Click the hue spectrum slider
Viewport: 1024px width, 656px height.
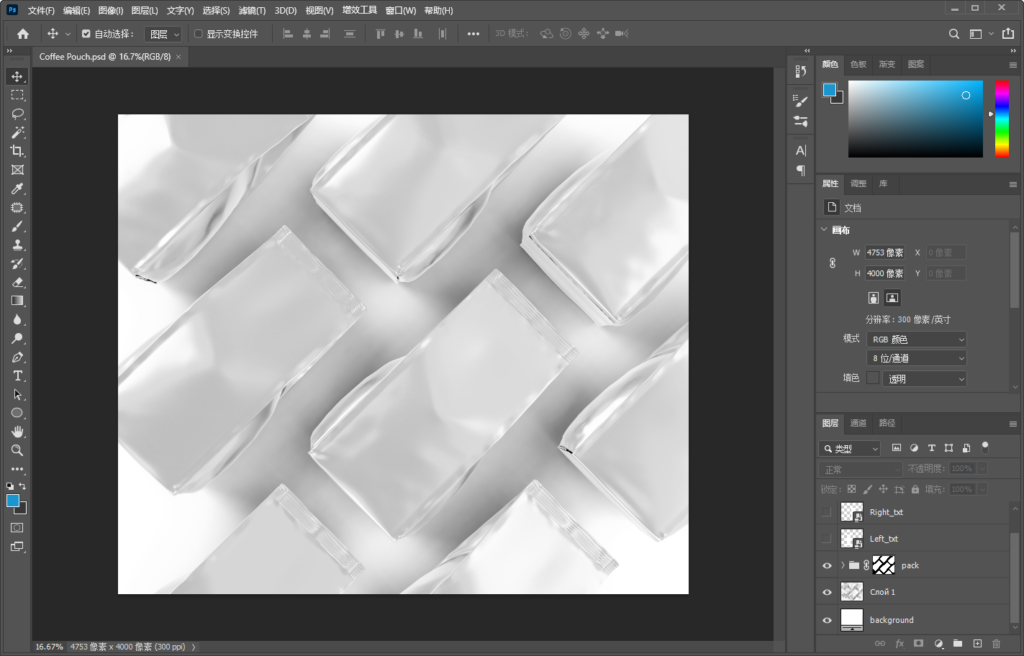(1002, 119)
